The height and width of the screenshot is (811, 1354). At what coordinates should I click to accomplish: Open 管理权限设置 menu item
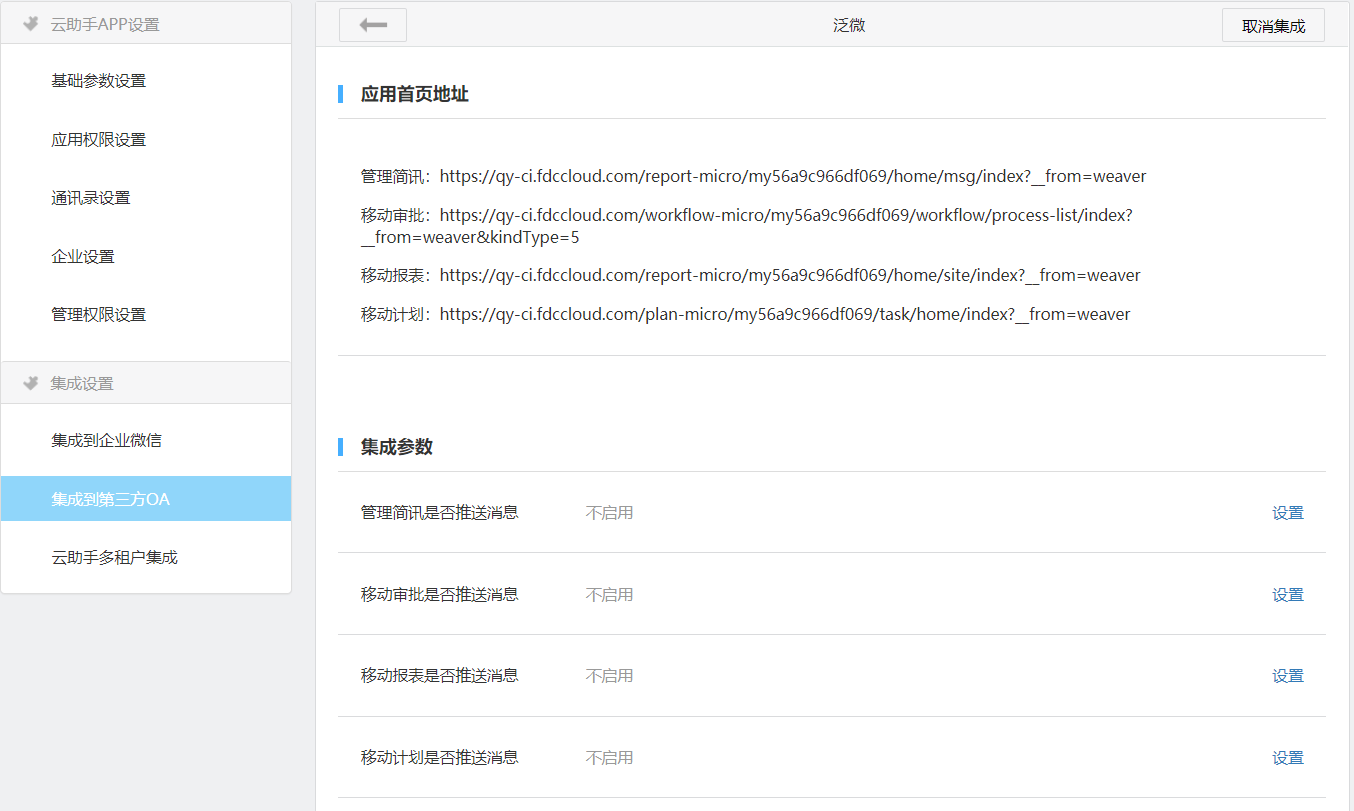[x=146, y=315]
